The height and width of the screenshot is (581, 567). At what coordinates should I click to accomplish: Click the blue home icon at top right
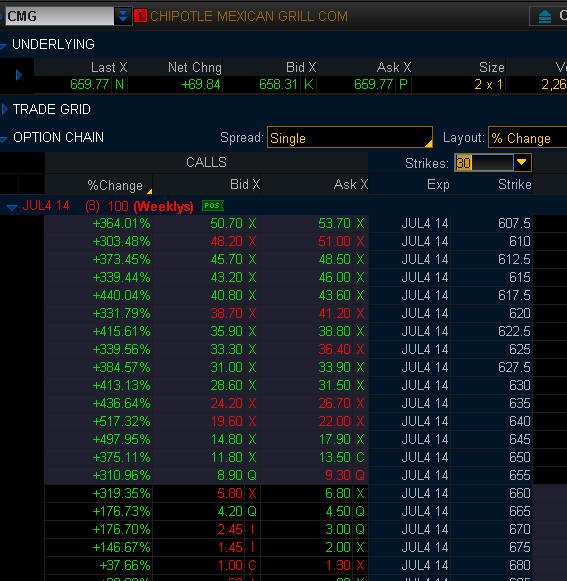click(544, 16)
